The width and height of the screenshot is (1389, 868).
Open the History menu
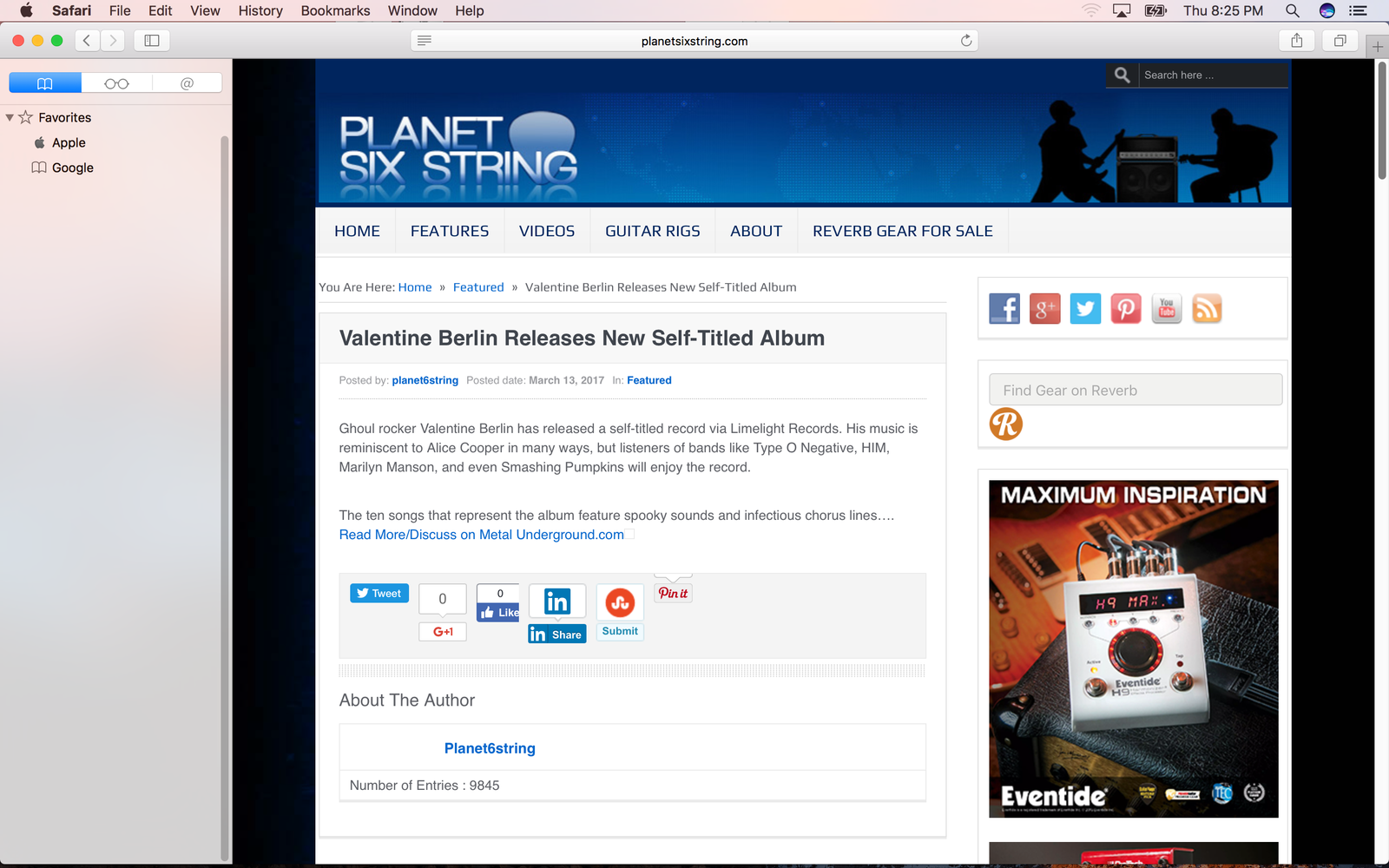(260, 10)
